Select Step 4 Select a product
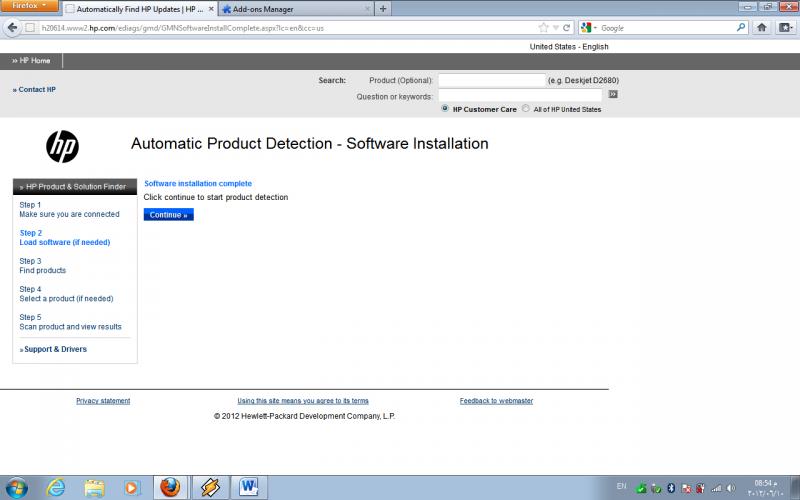The image size is (800, 500). coord(66,294)
